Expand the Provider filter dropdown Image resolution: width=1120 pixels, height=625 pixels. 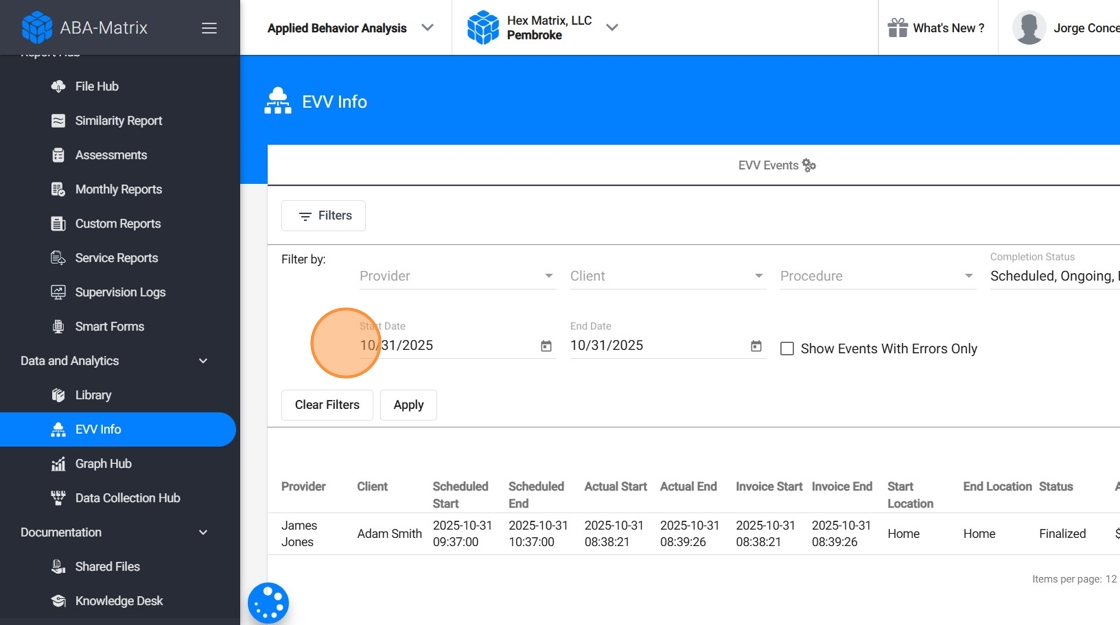pos(457,276)
